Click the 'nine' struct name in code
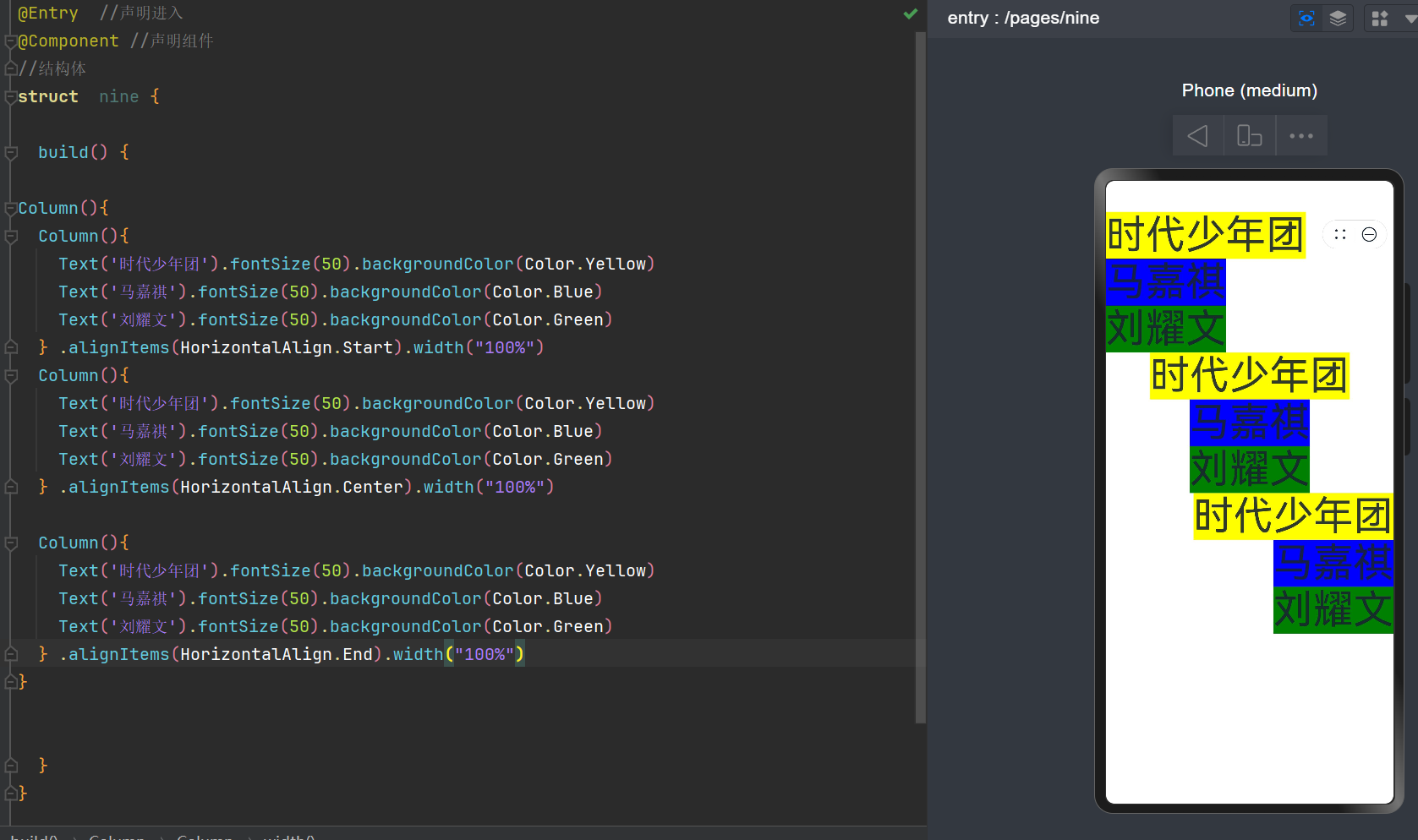This screenshot has height=840, width=1418. 118,96
